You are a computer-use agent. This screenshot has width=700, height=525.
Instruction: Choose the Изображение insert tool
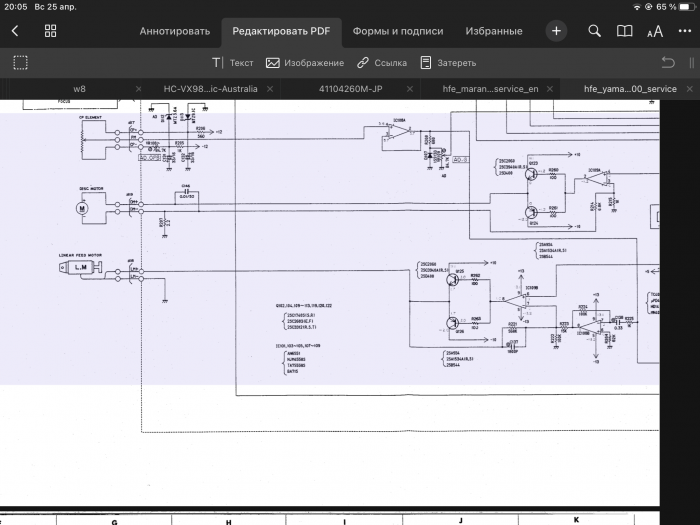[x=305, y=63]
